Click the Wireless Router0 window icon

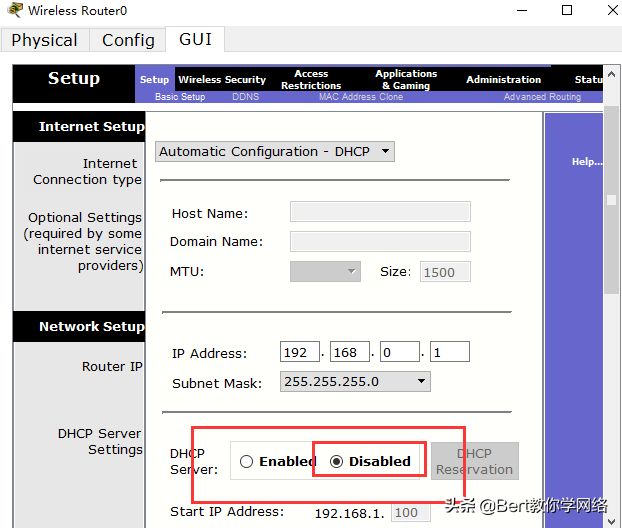coord(15,10)
